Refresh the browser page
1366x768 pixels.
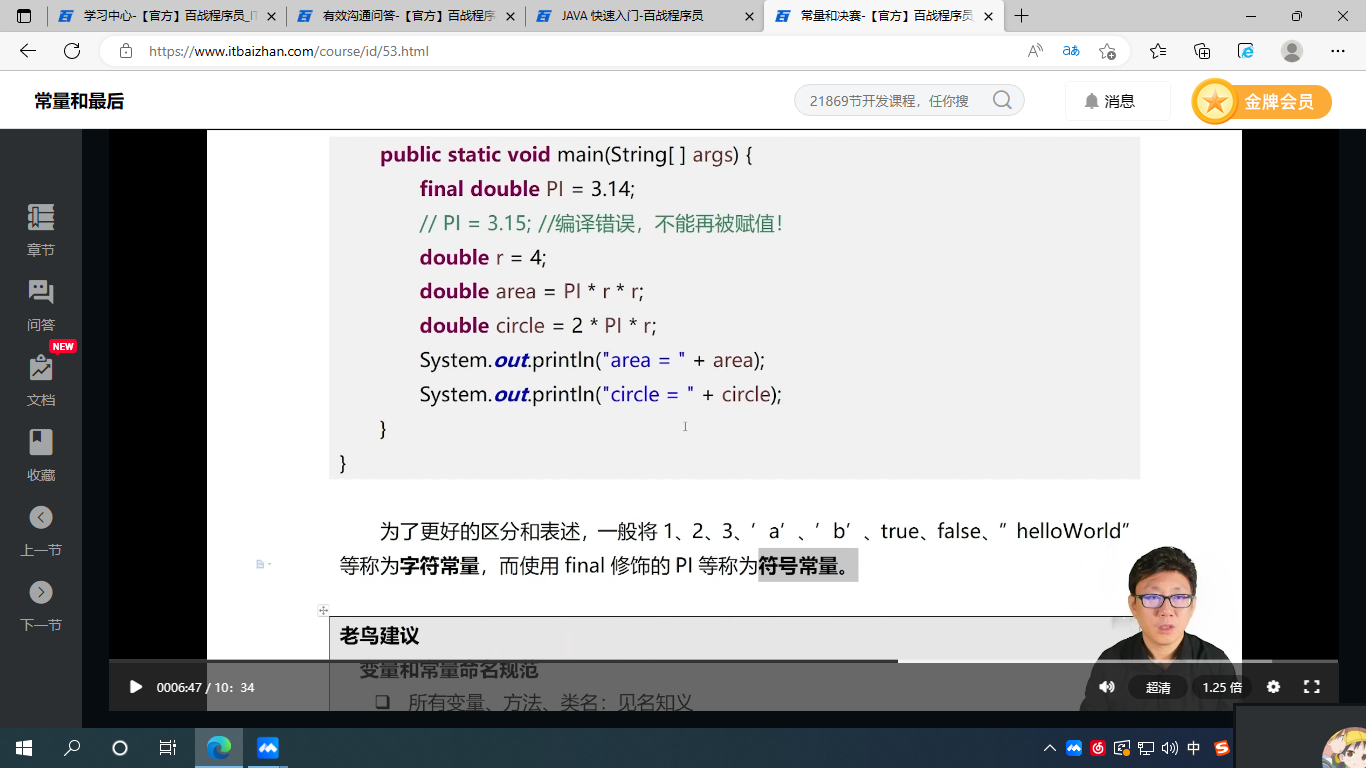pyautogui.click(x=72, y=51)
